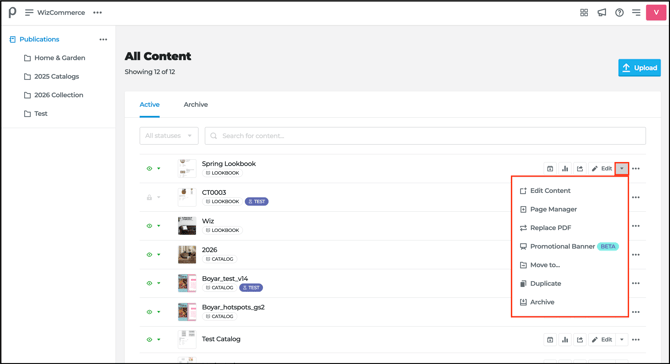The width and height of the screenshot is (670, 364).
Task: Open the Test folder in sidebar
Action: tap(41, 114)
